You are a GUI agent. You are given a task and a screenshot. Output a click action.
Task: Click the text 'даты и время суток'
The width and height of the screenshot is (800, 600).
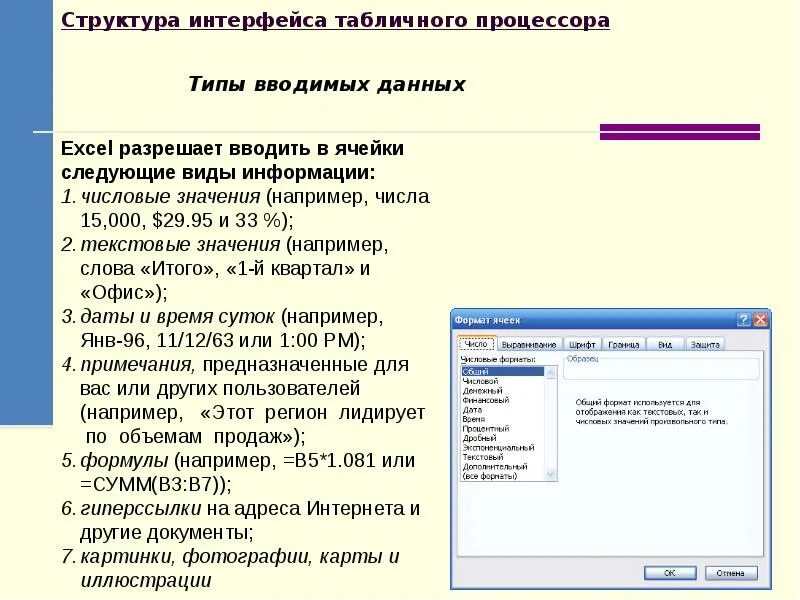(178, 316)
